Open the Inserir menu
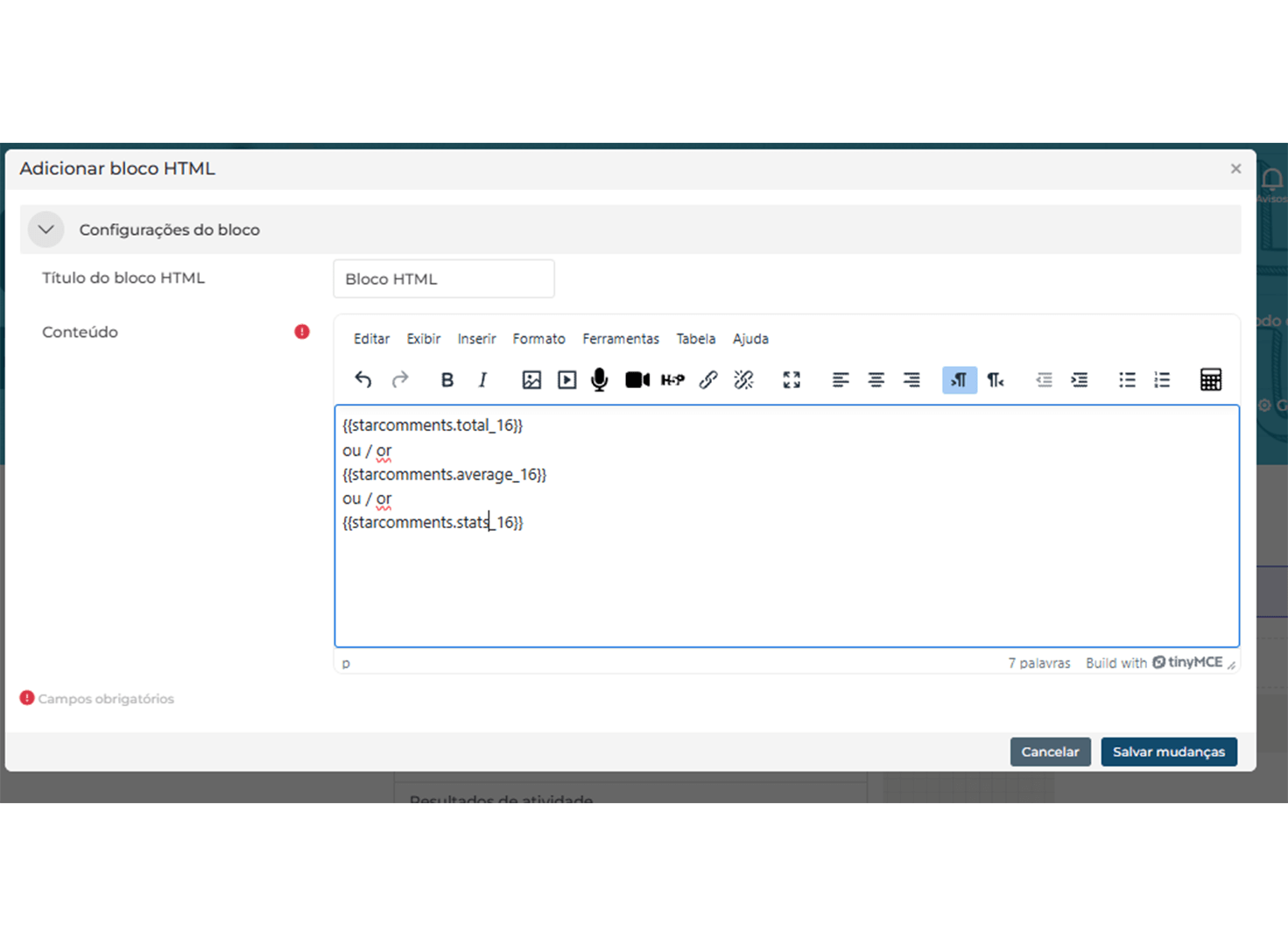 pyautogui.click(x=476, y=339)
